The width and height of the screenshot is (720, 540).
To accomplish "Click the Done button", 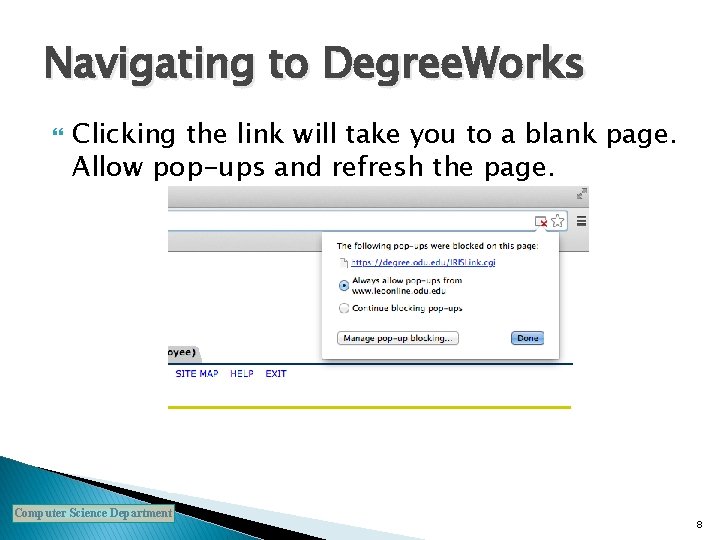I will click(527, 338).
